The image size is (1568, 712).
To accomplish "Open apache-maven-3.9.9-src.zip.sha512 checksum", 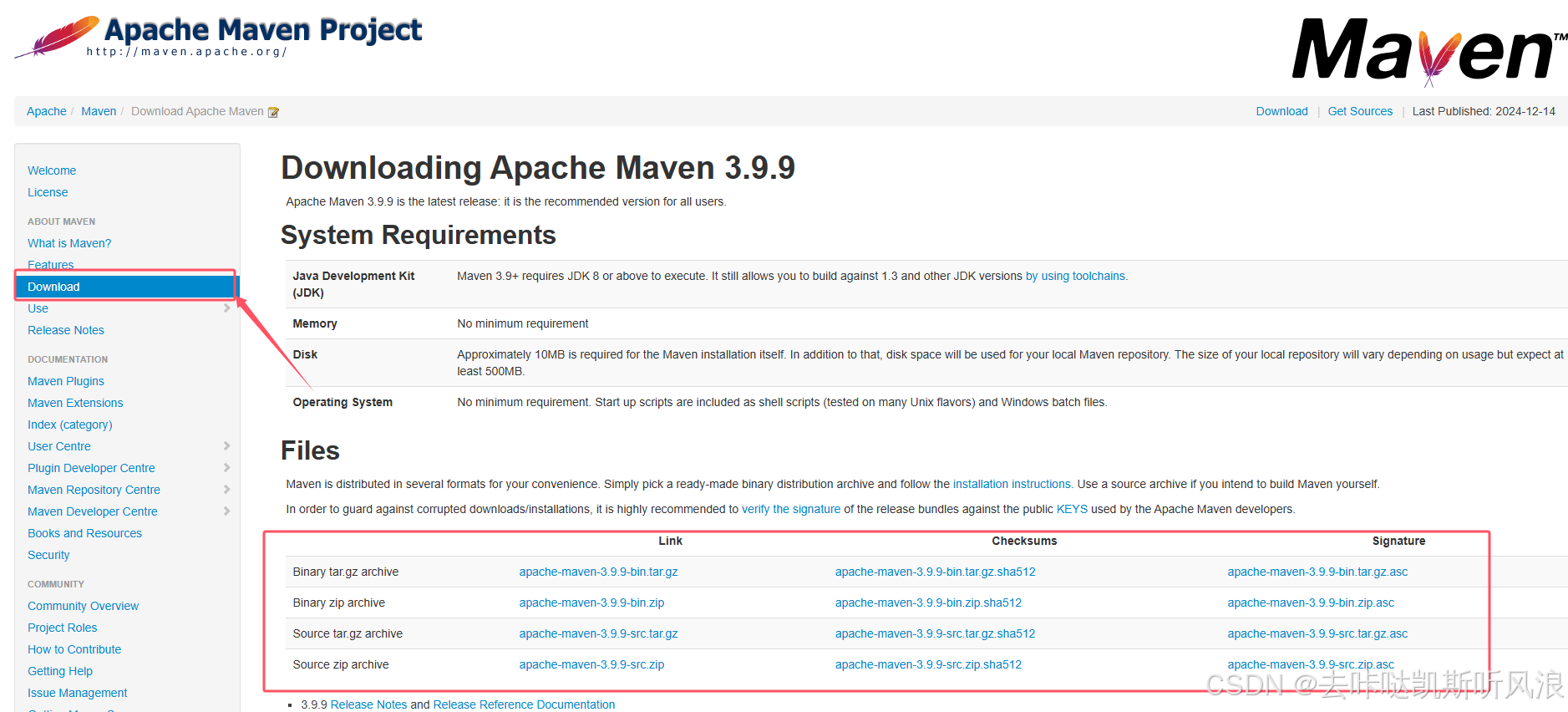I will coord(928,664).
